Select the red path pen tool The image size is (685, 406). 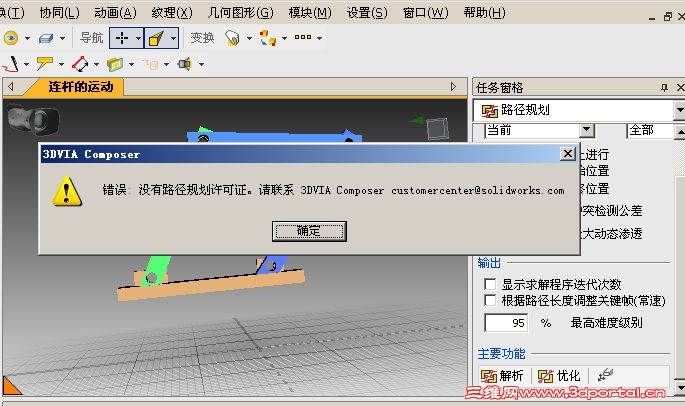point(10,64)
